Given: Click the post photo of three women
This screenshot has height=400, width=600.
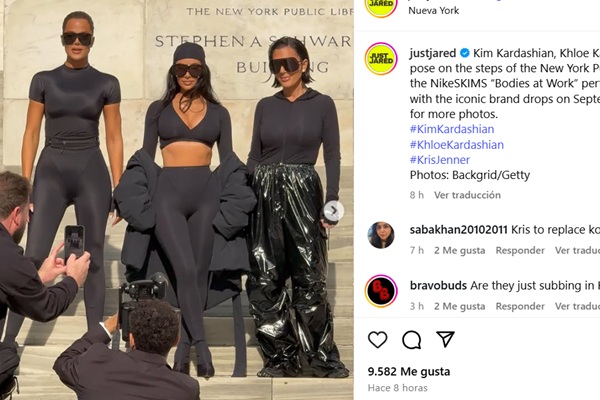Looking at the screenshot, I should pyautogui.click(x=177, y=200).
